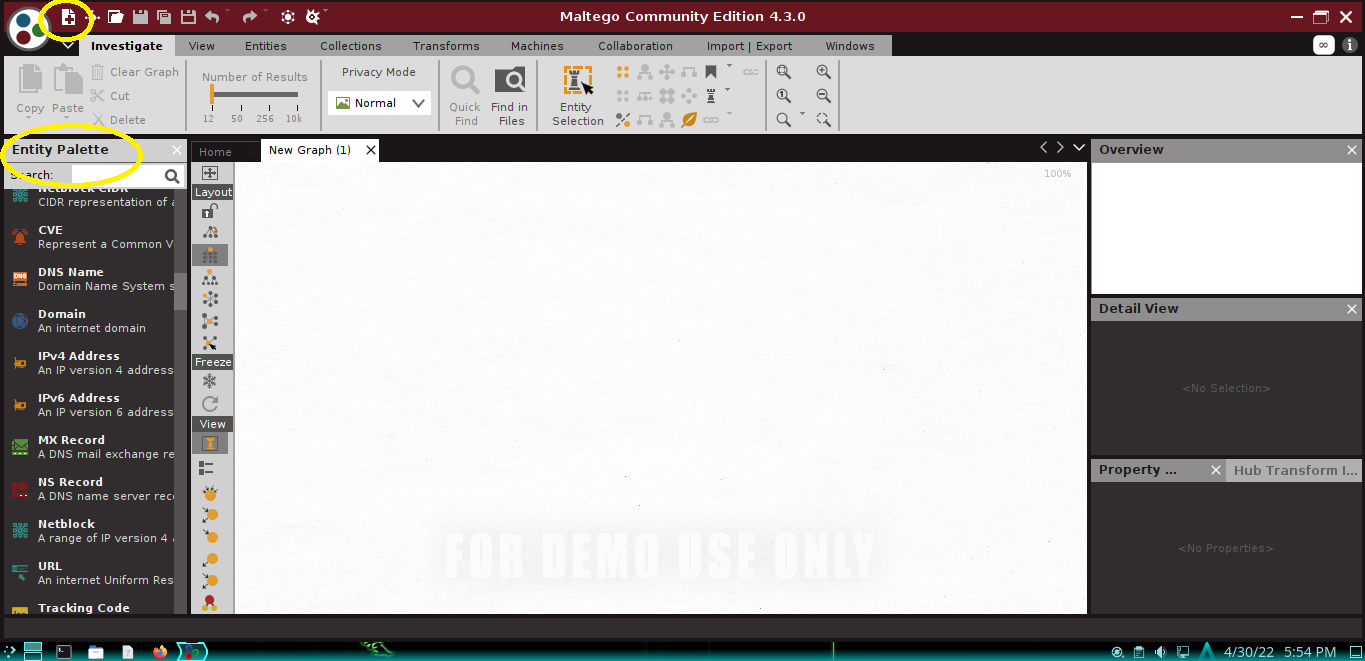
Task: Click the zoom to selection icon
Action: coord(823,120)
